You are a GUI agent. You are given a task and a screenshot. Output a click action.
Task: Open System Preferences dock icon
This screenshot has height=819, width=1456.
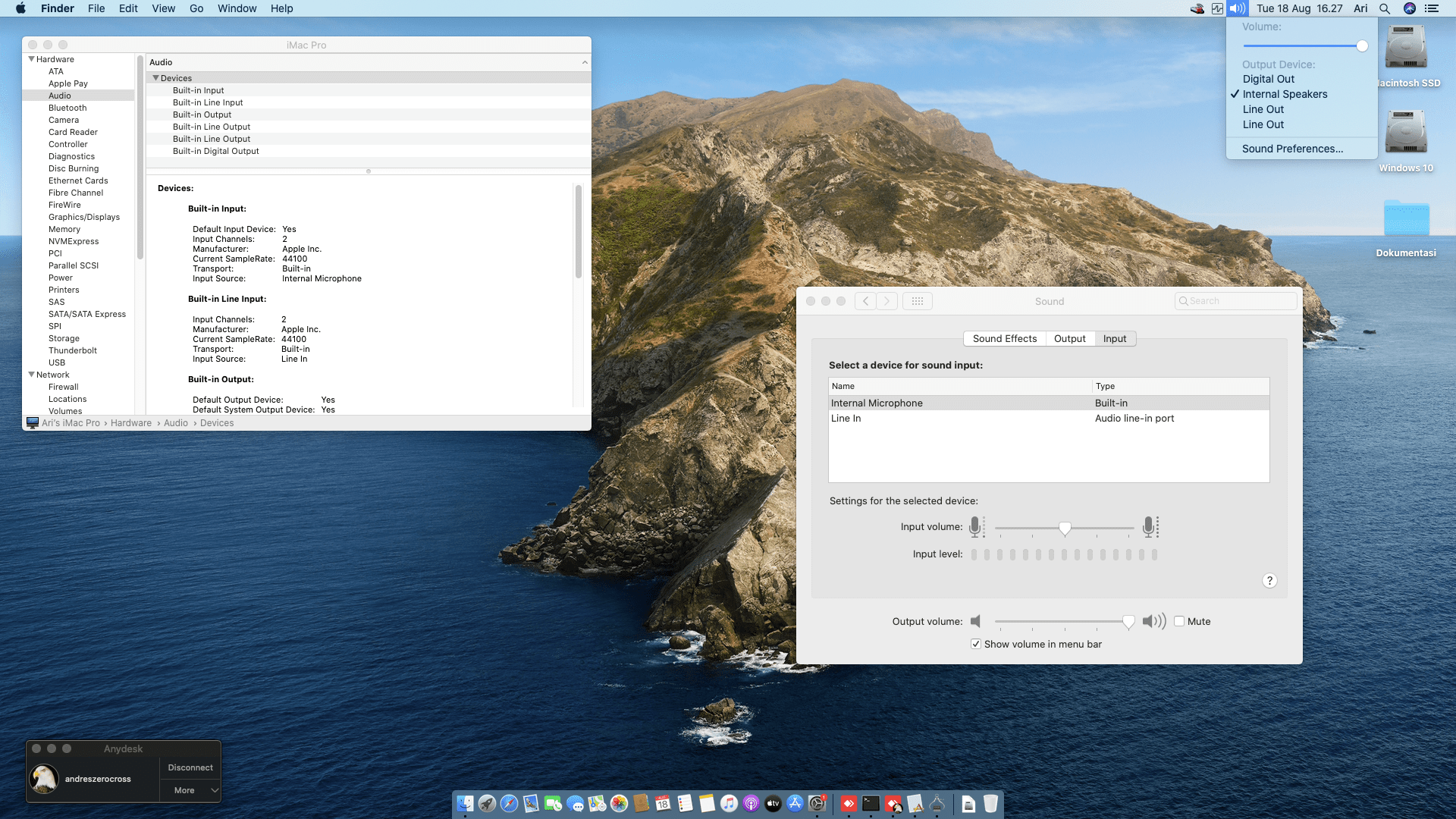pyautogui.click(x=817, y=804)
